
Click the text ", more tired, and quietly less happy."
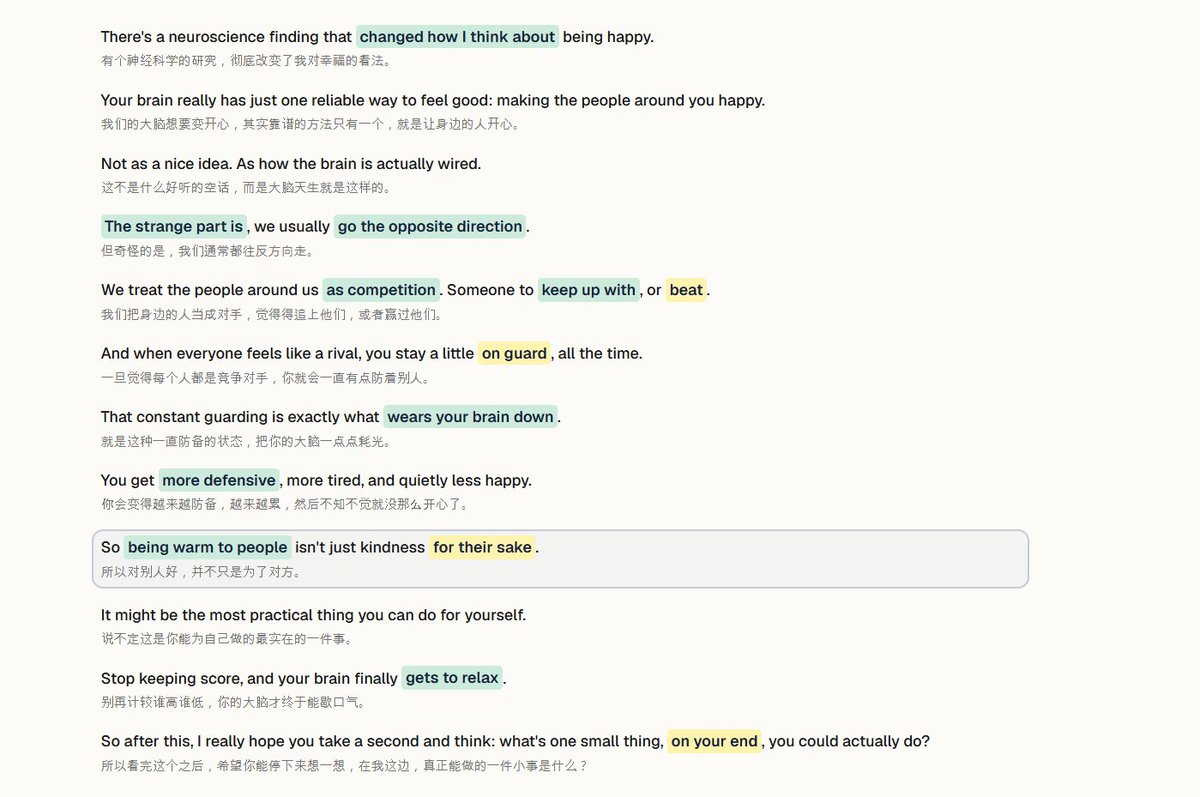point(406,481)
